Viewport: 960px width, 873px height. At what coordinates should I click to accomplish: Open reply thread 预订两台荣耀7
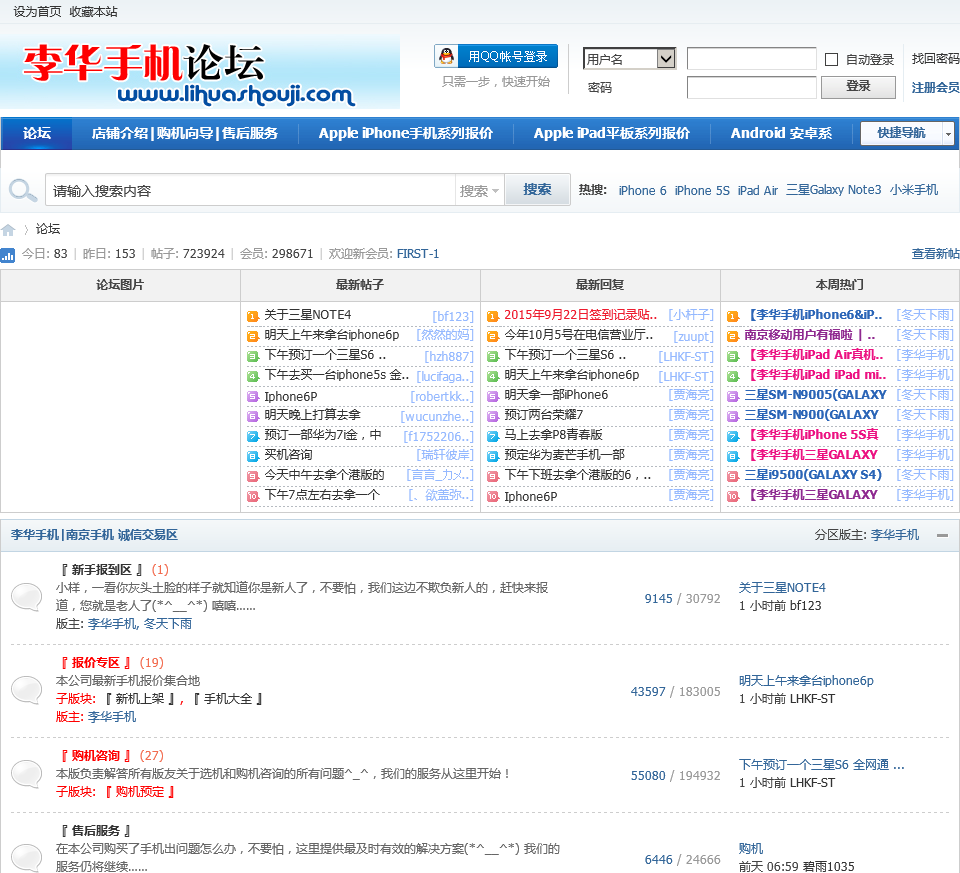[x=543, y=415]
